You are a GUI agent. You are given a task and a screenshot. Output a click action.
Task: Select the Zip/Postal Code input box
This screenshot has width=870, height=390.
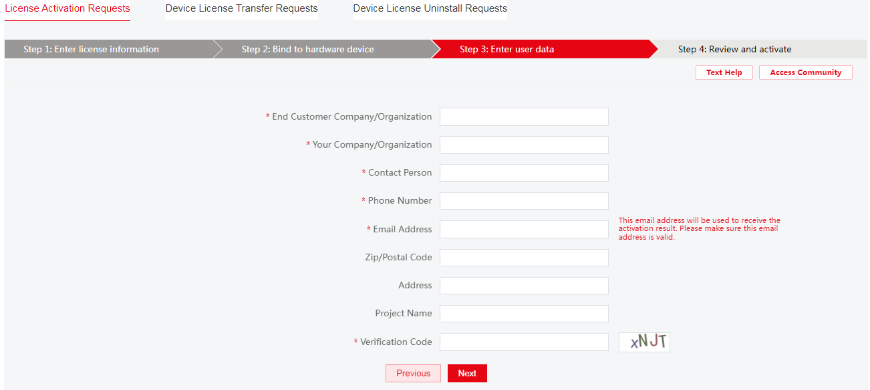pyautogui.click(x=524, y=257)
